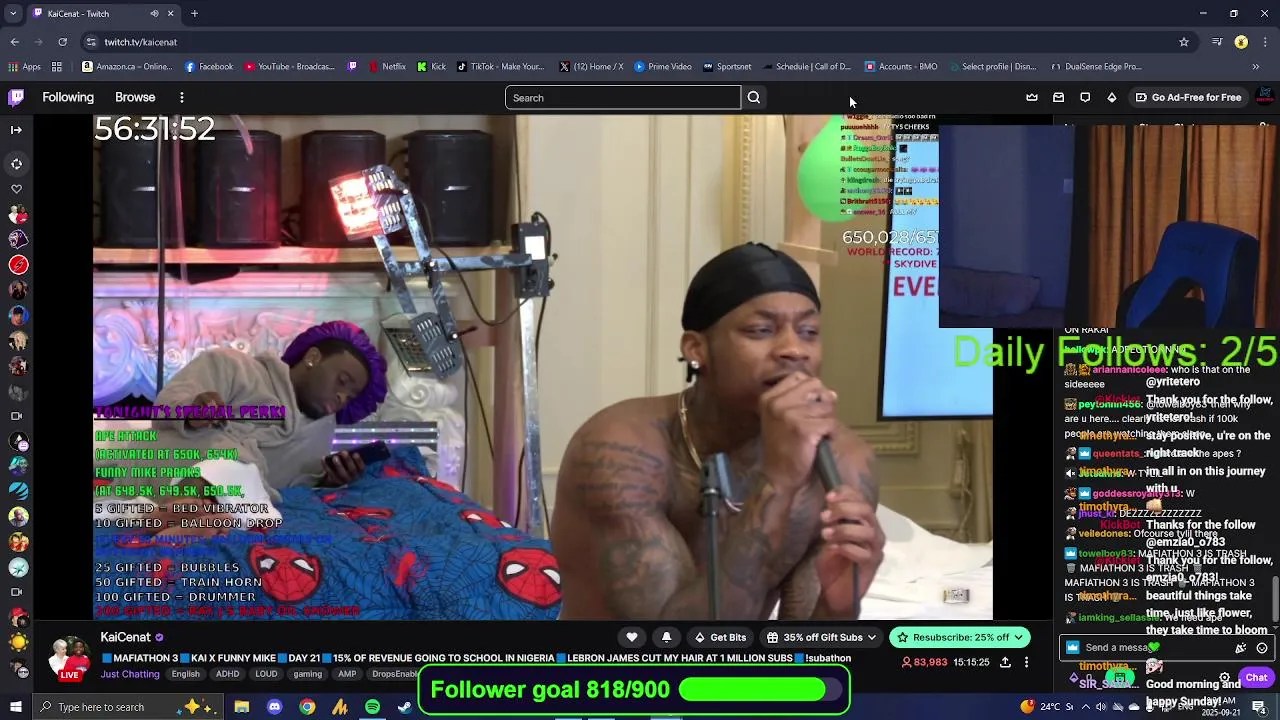
Task: Open Spotify from the taskbar
Action: pyautogui.click(x=372, y=707)
